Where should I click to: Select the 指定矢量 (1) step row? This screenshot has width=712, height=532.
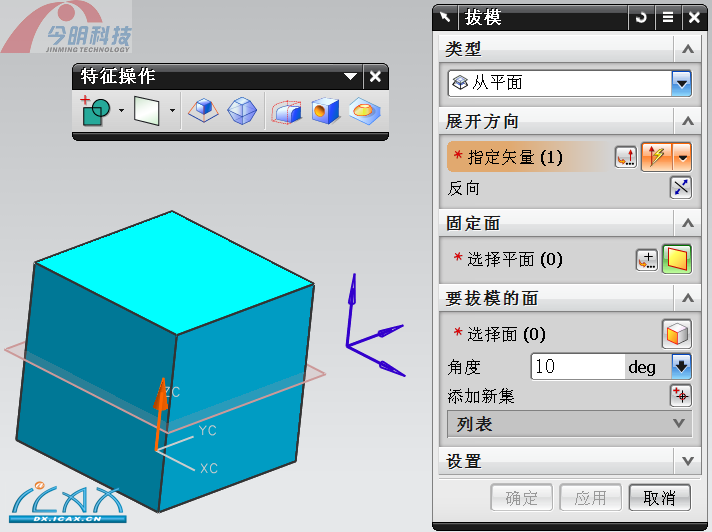(529, 157)
